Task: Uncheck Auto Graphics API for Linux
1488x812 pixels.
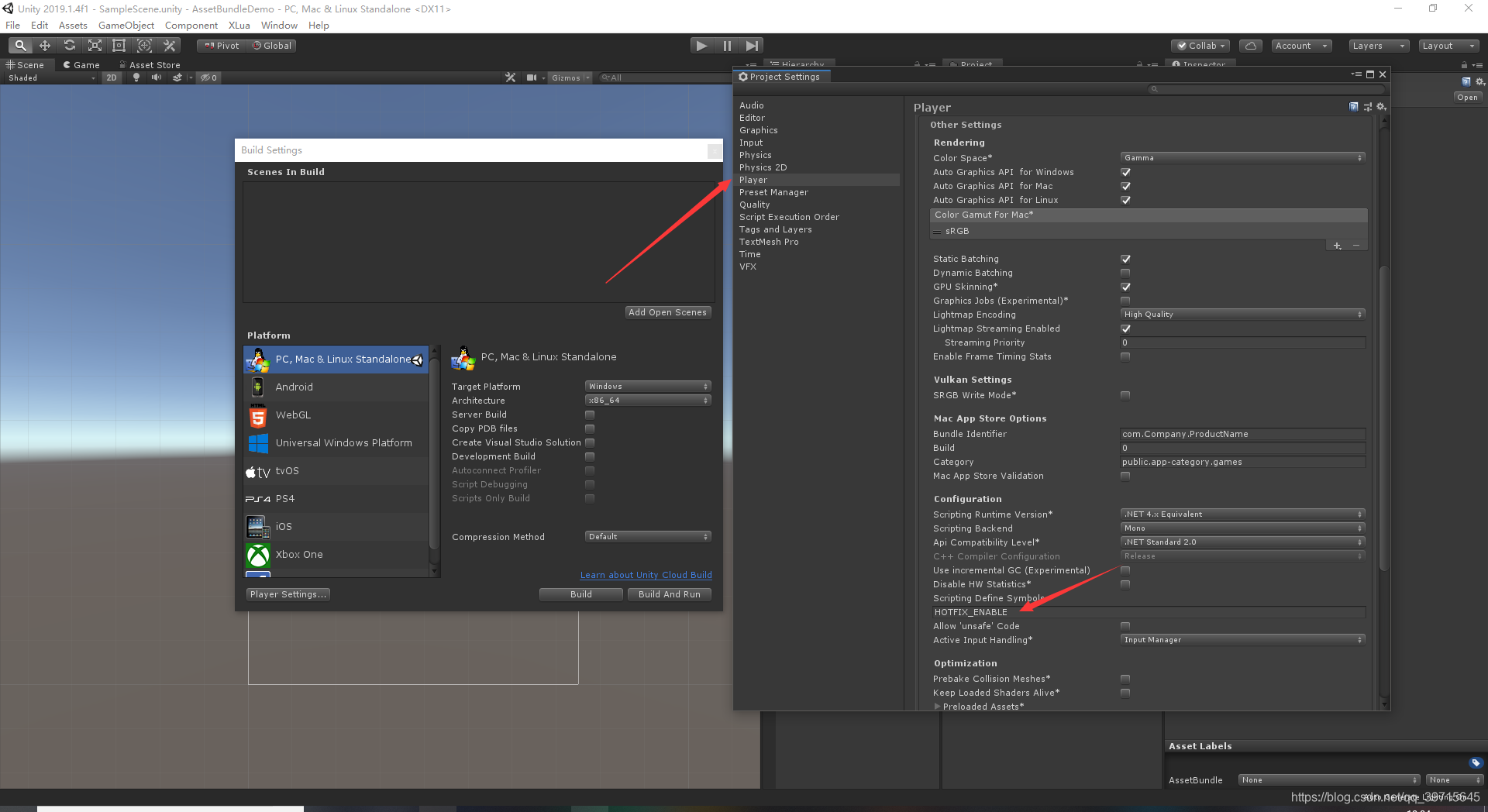Action: tap(1125, 200)
